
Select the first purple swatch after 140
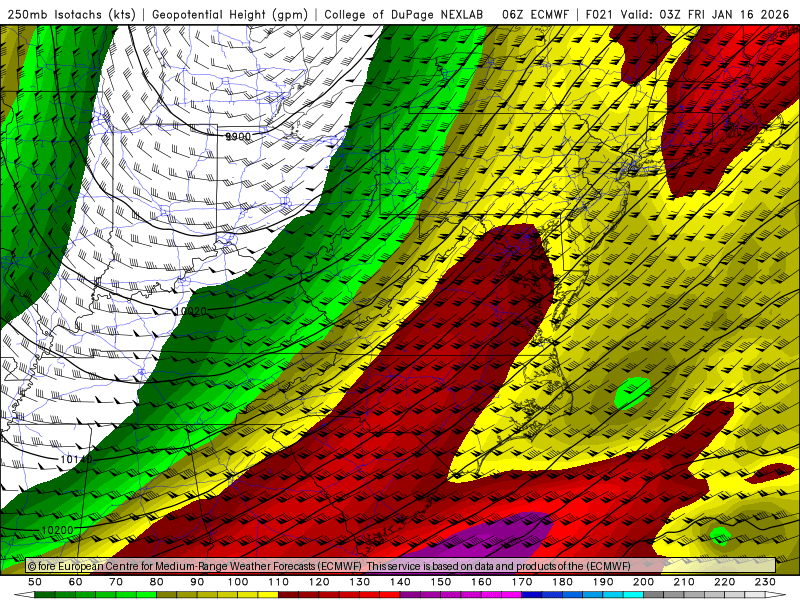tap(411, 595)
